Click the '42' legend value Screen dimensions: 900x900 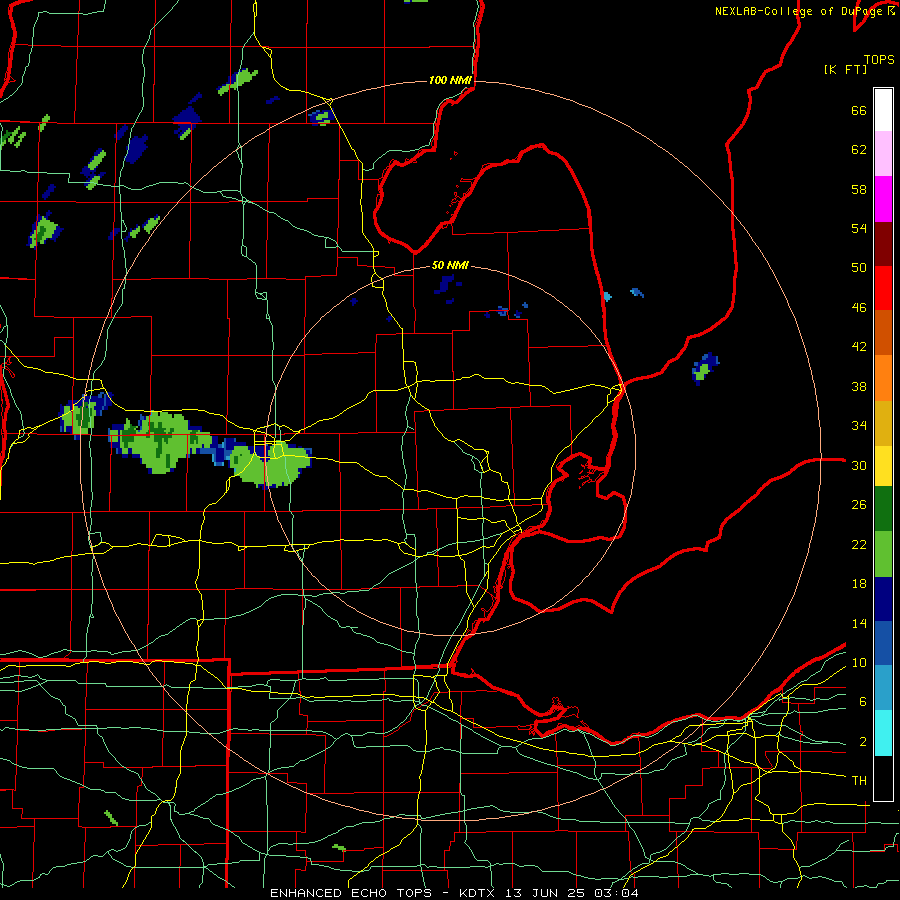[x=859, y=347]
